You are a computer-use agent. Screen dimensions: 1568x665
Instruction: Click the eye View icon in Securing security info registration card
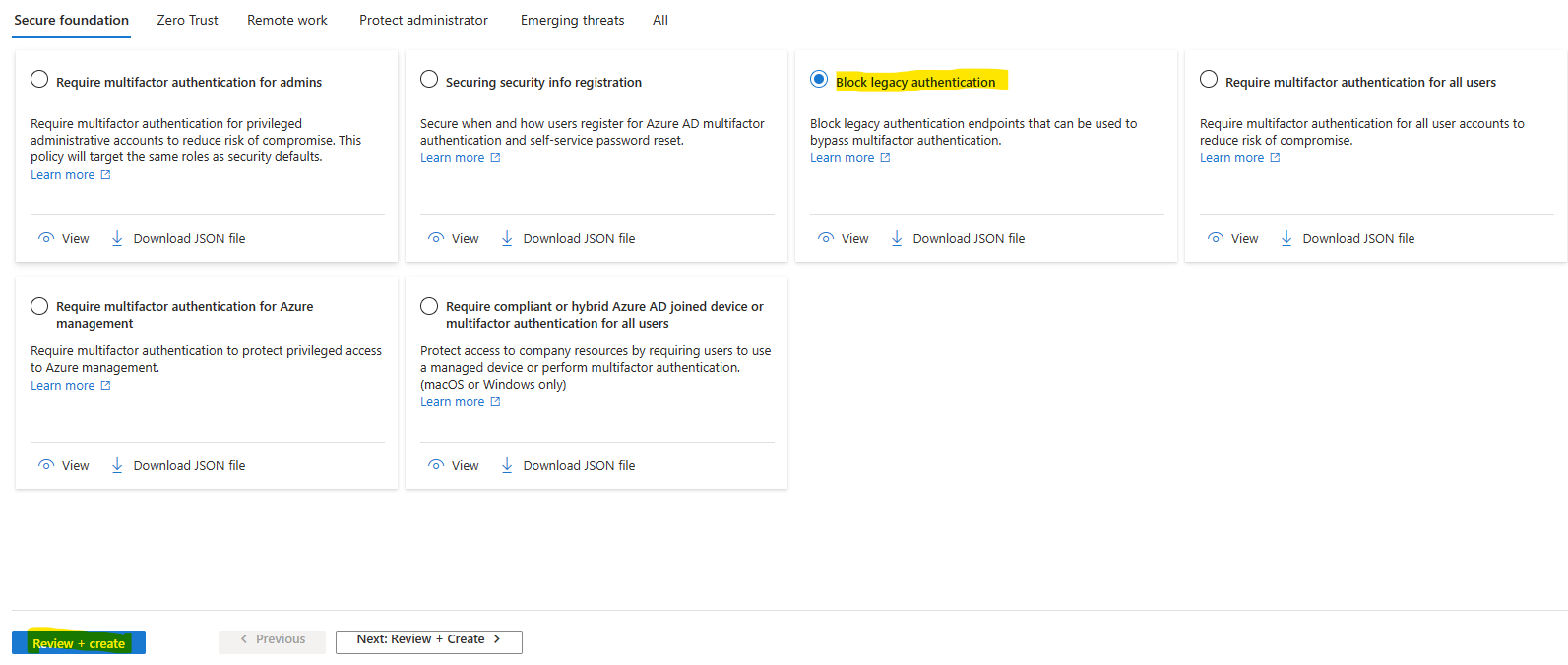point(436,238)
